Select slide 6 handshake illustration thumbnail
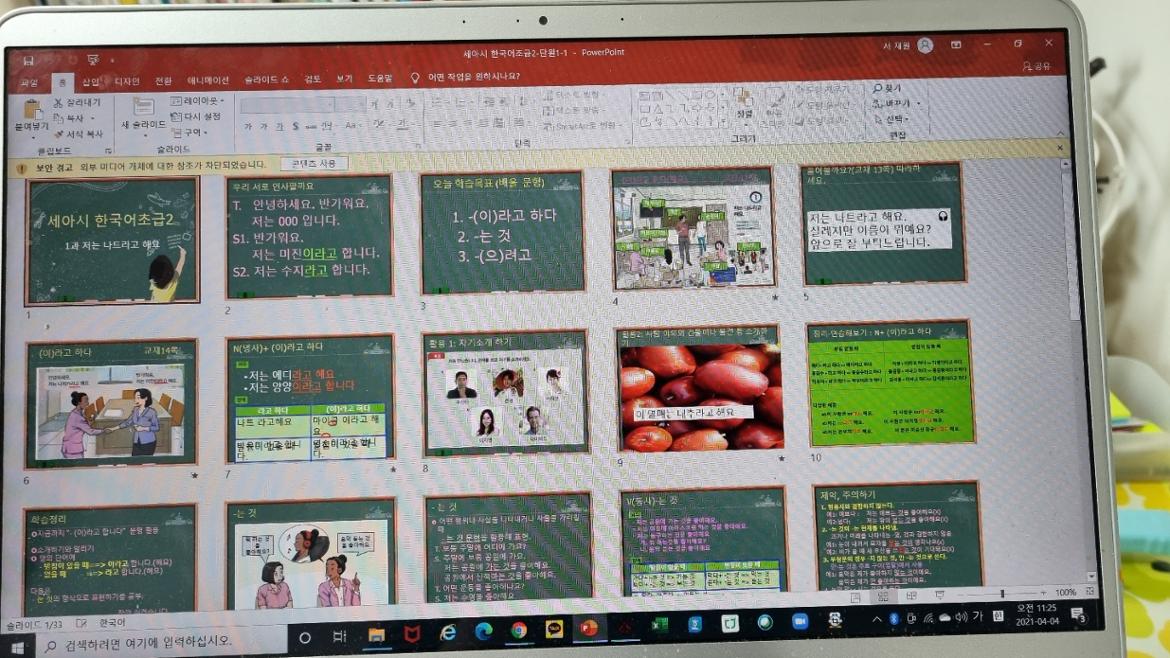Viewport: 1170px width, 658px height. [111, 404]
